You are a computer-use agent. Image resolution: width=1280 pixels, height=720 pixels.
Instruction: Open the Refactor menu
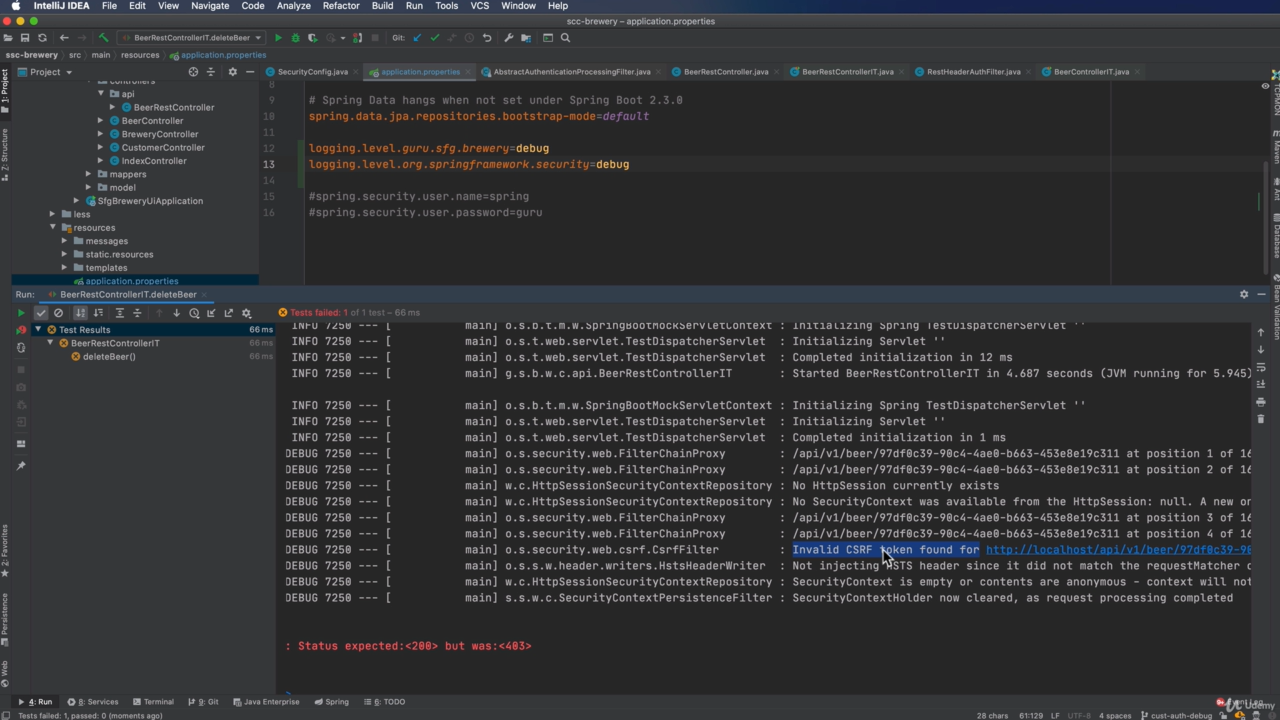(x=340, y=6)
